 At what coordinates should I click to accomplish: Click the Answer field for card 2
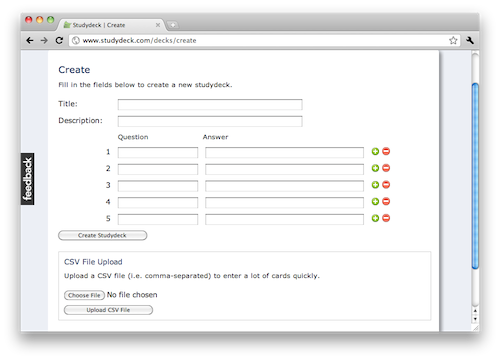pos(284,169)
